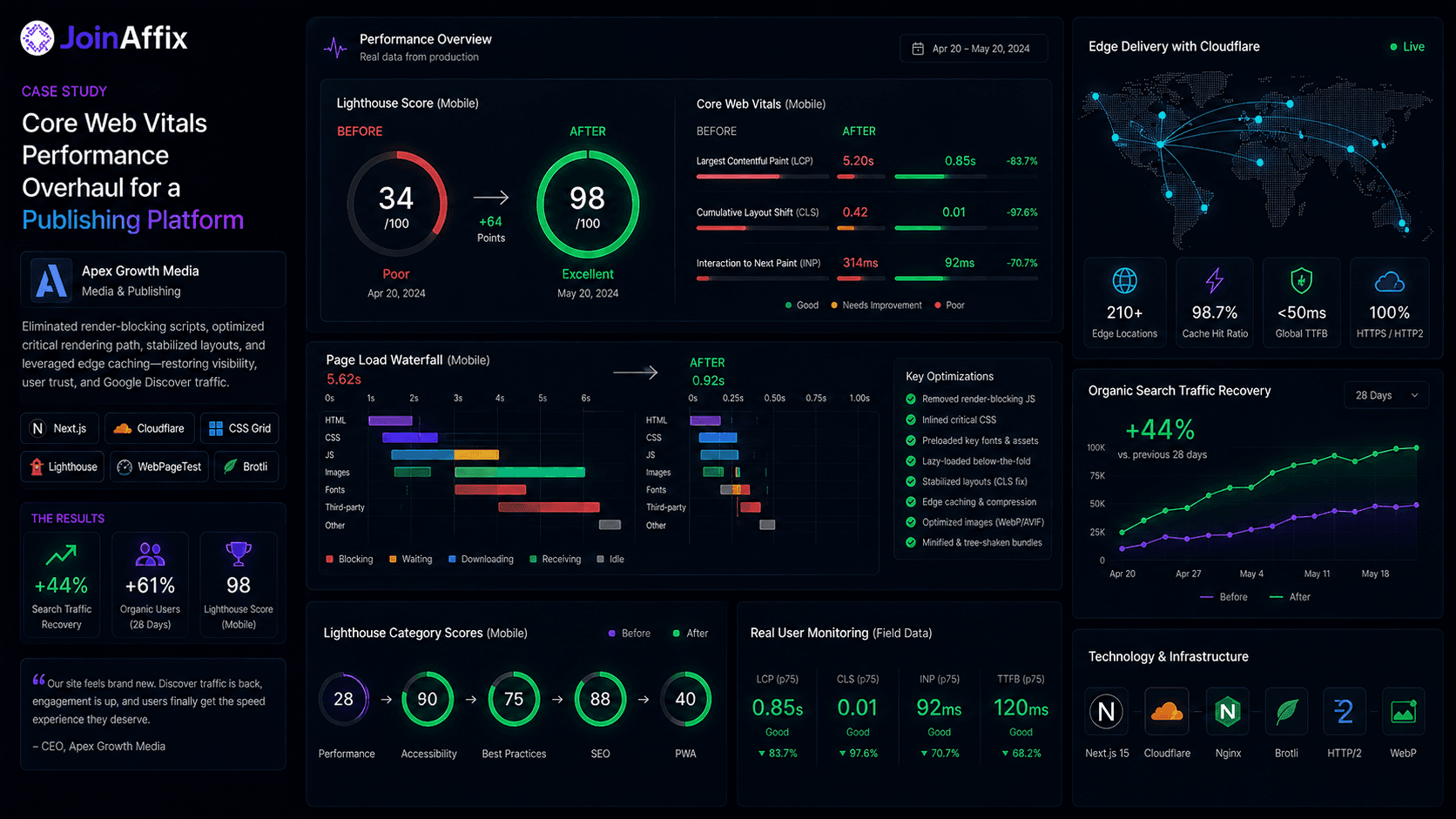Click the Lighthouse Score trophy icon
The image size is (1456, 819).
[239, 553]
